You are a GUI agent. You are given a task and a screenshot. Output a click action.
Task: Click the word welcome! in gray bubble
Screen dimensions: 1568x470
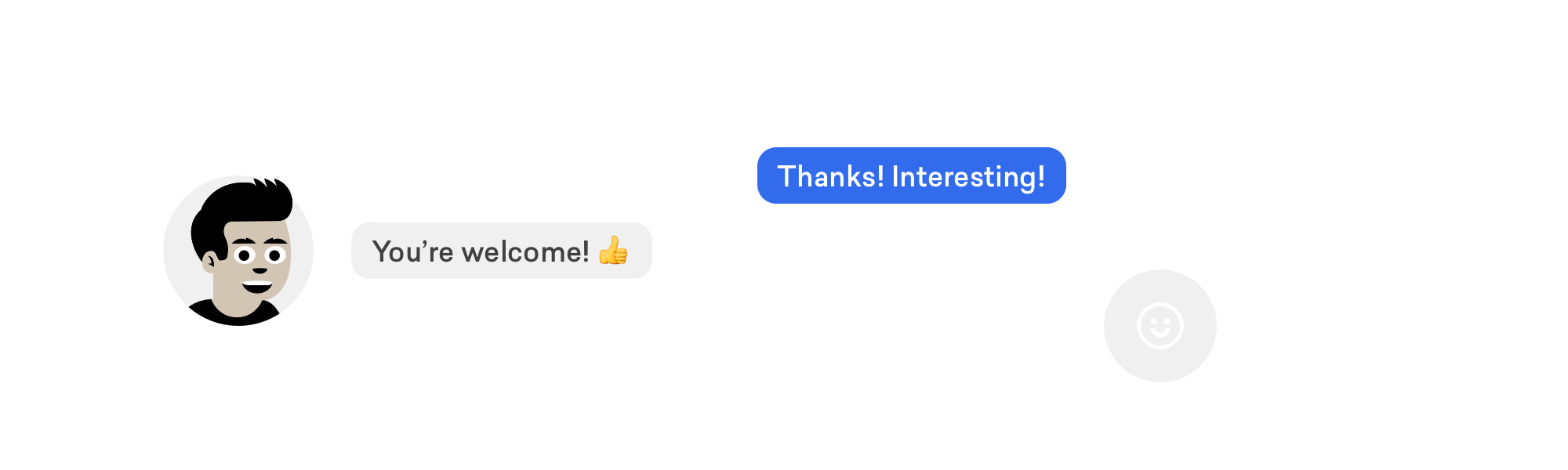[x=525, y=251]
